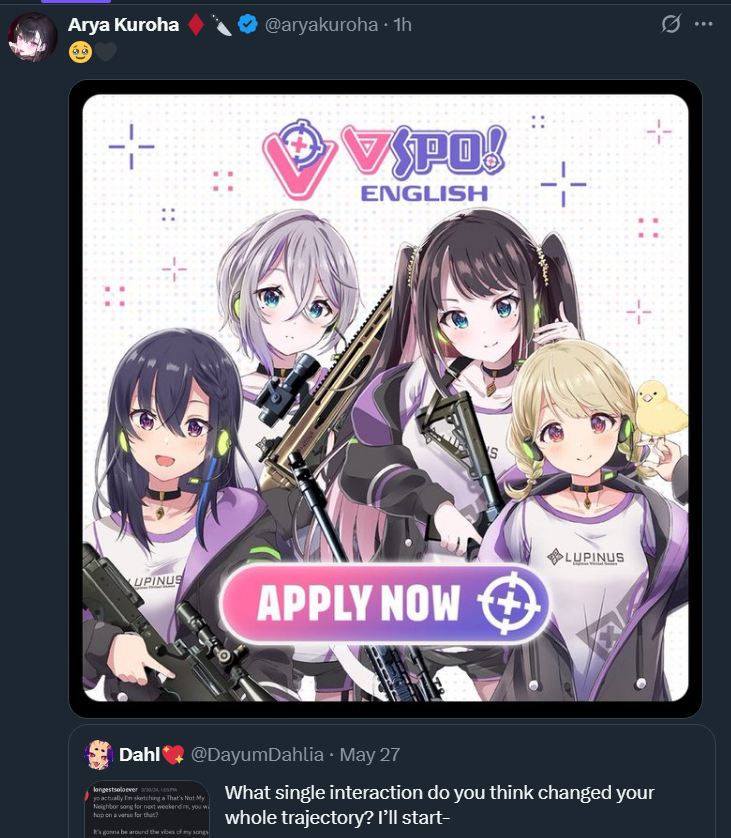The width and height of the screenshot is (731, 838).
Task: Open Dahl's avatar in quoted tweet
Action: coord(98,755)
